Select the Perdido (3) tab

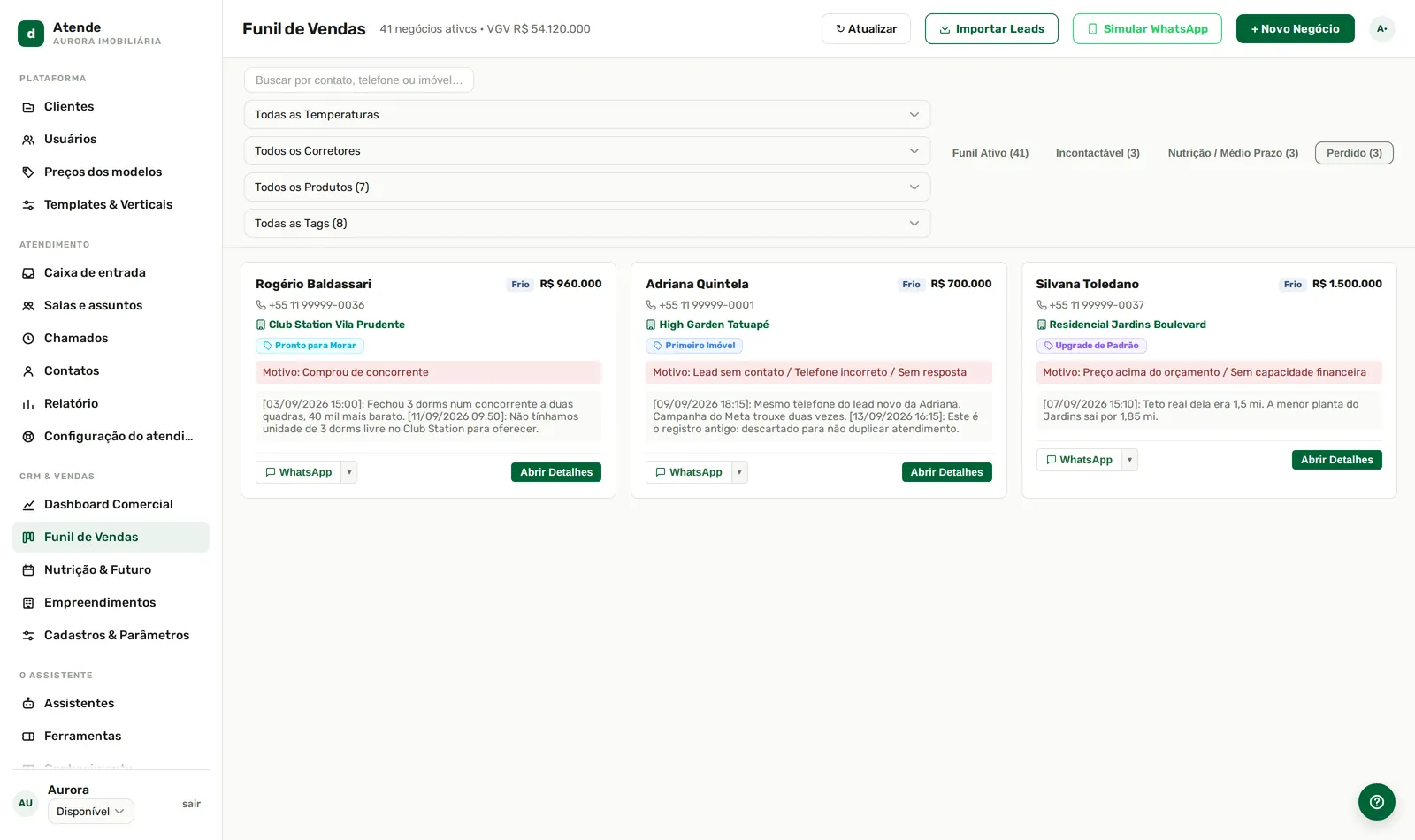(1354, 153)
